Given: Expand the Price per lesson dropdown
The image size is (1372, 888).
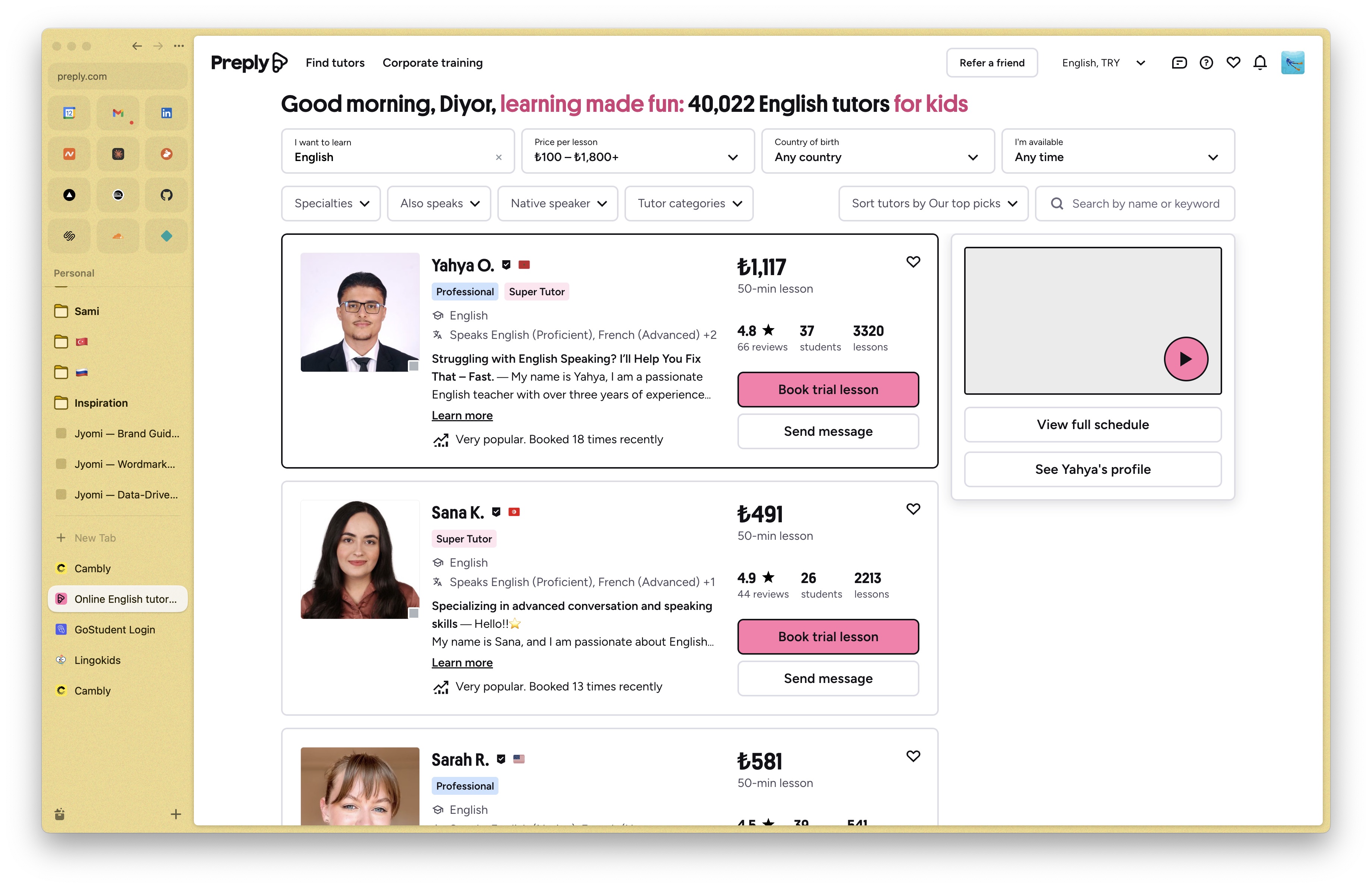Looking at the screenshot, I should click(x=637, y=151).
